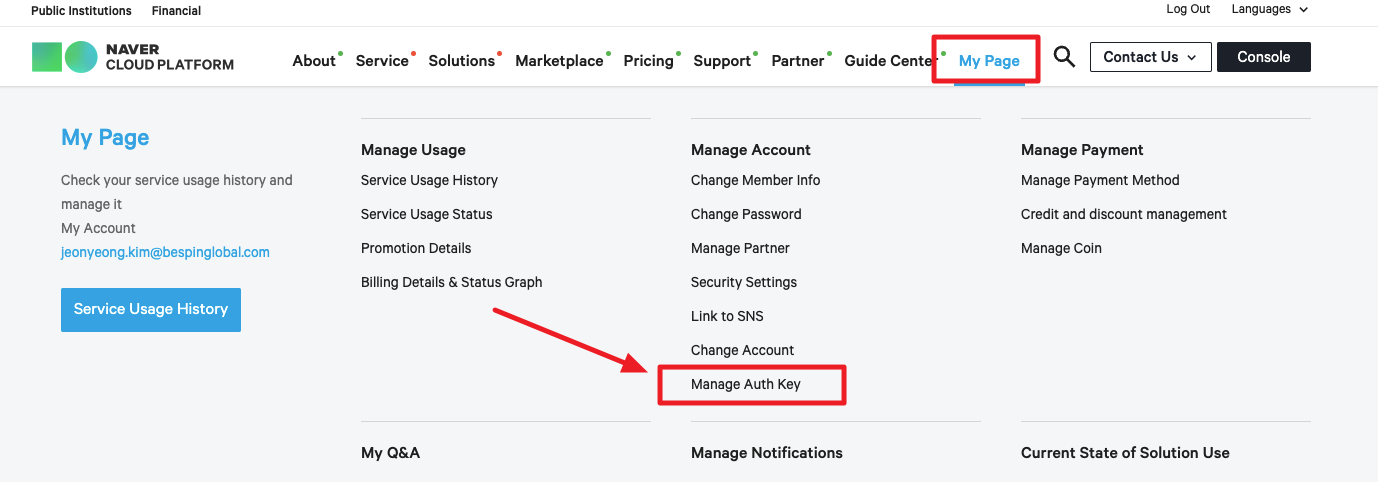Screen dimensions: 1378x482
Task: Open Change Password link
Action: [746, 214]
